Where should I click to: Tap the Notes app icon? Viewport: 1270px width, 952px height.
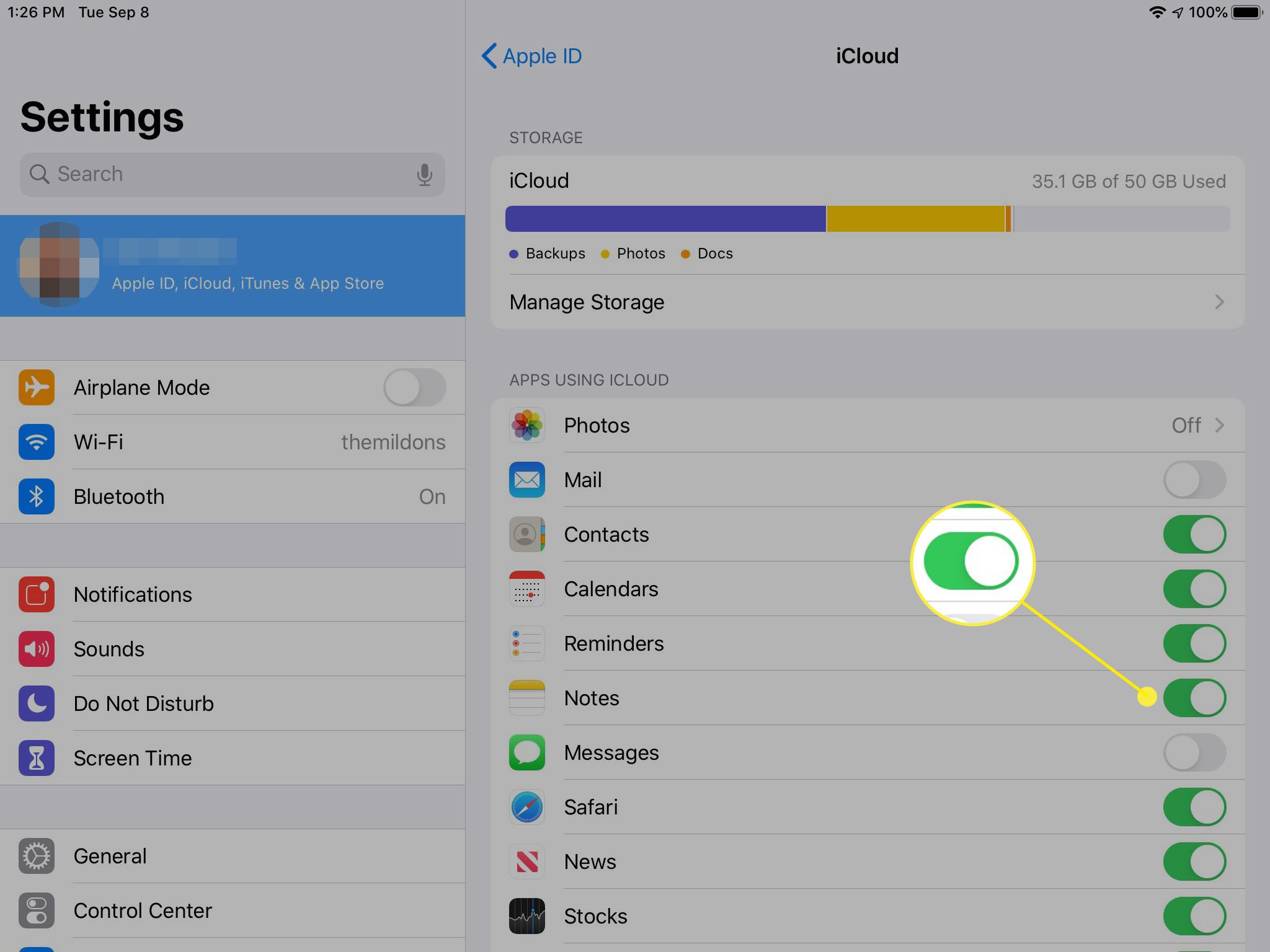tap(527, 698)
